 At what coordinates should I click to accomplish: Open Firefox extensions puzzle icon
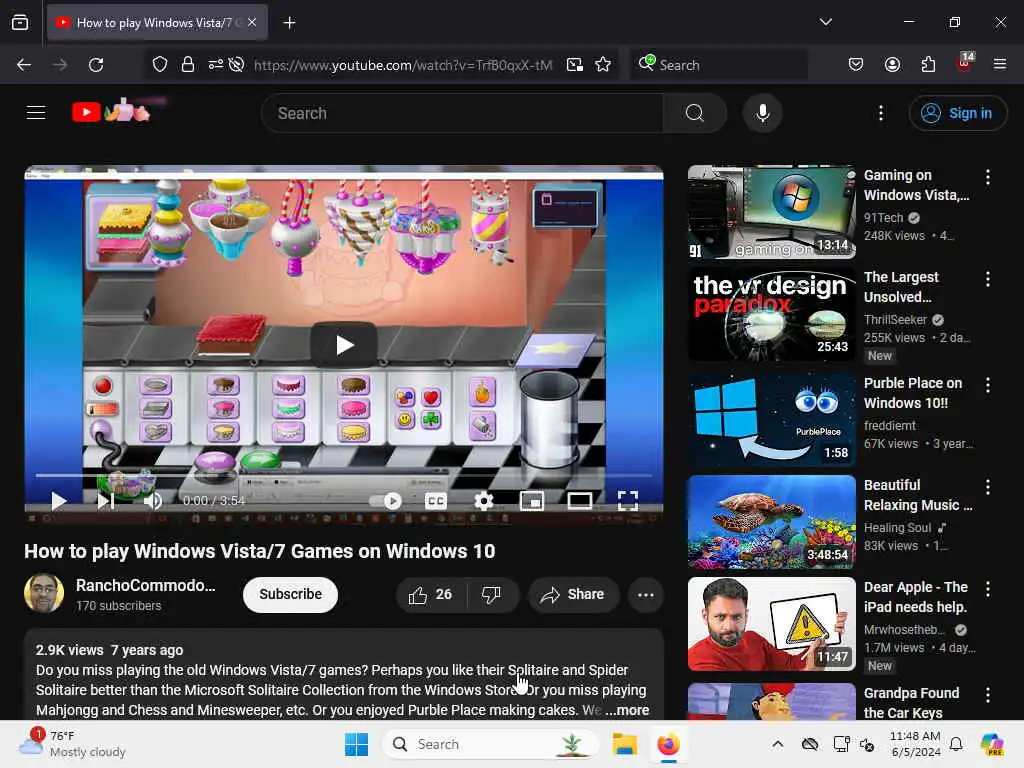click(928, 65)
